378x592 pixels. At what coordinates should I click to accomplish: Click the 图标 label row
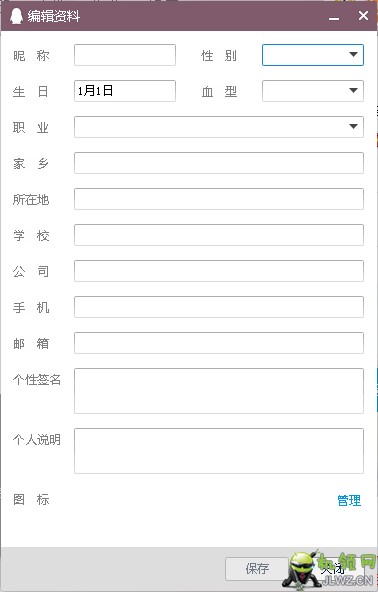pos(31,499)
